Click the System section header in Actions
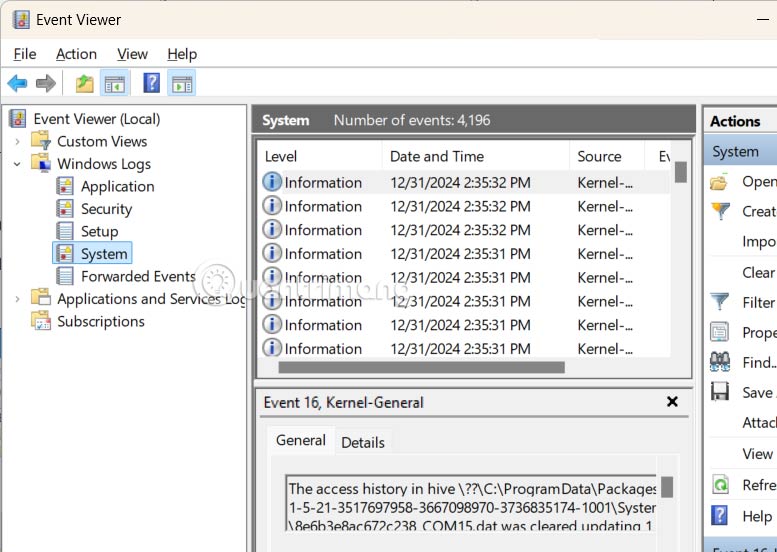This screenshot has width=777, height=552. click(x=740, y=152)
